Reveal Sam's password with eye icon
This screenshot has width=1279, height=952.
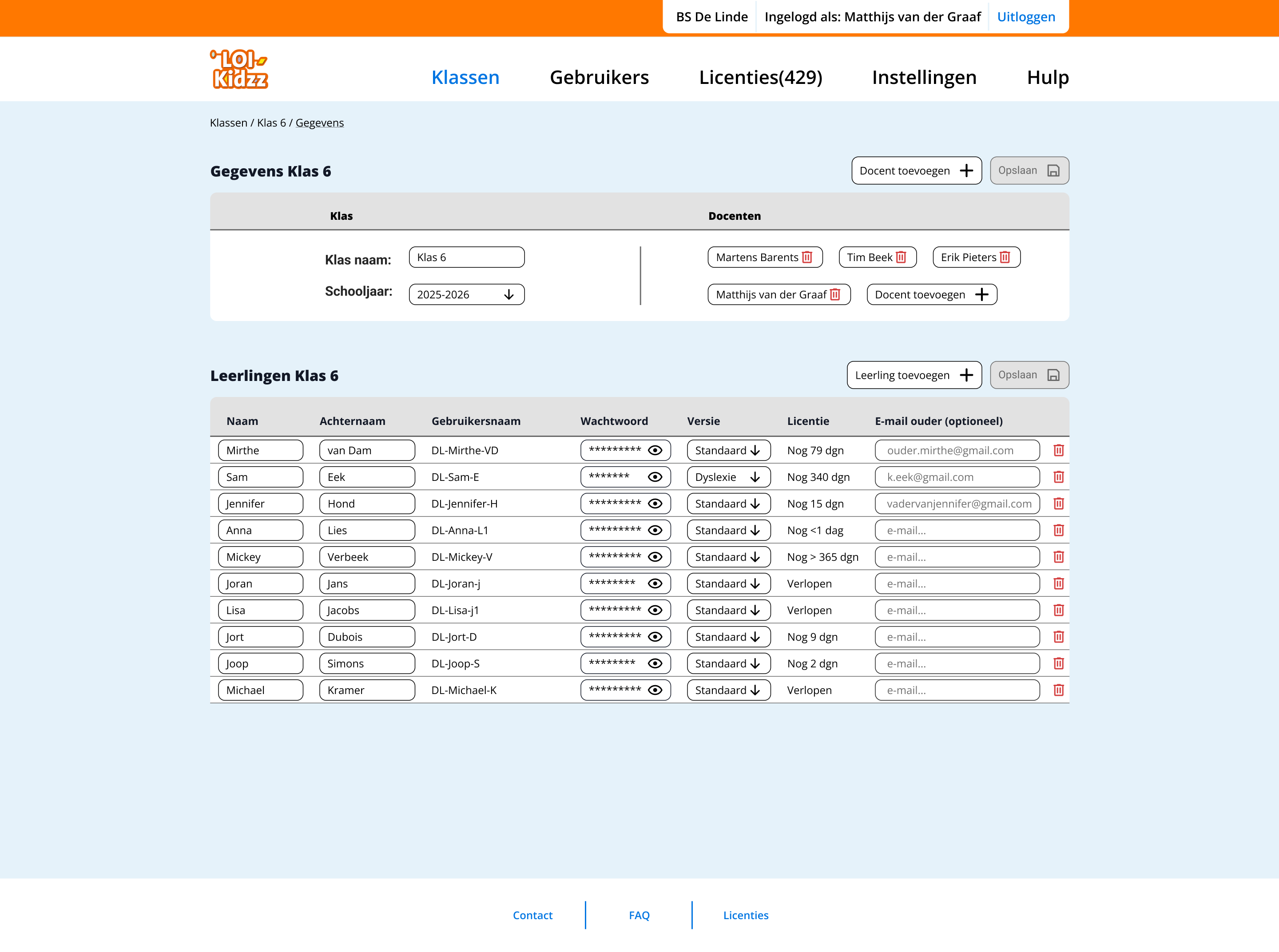point(655,476)
